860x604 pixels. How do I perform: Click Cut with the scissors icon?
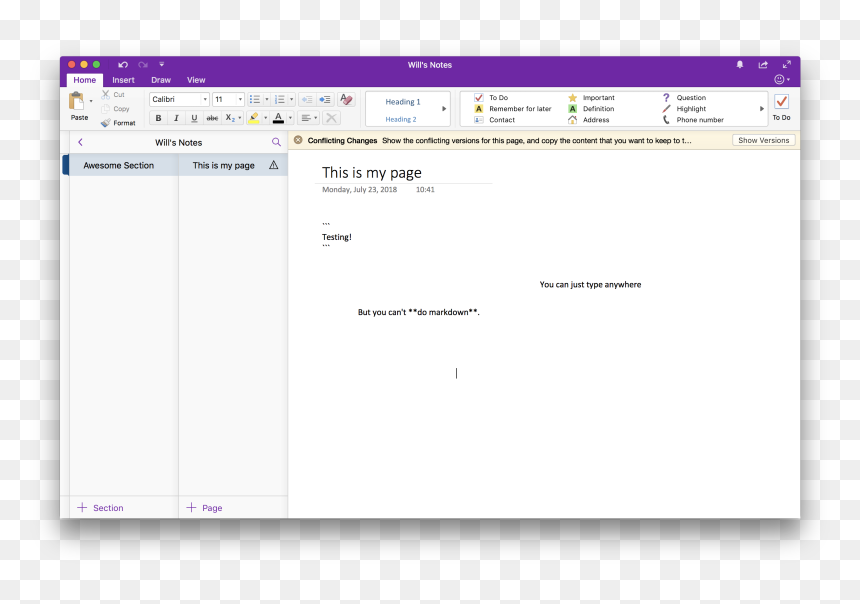coord(113,95)
